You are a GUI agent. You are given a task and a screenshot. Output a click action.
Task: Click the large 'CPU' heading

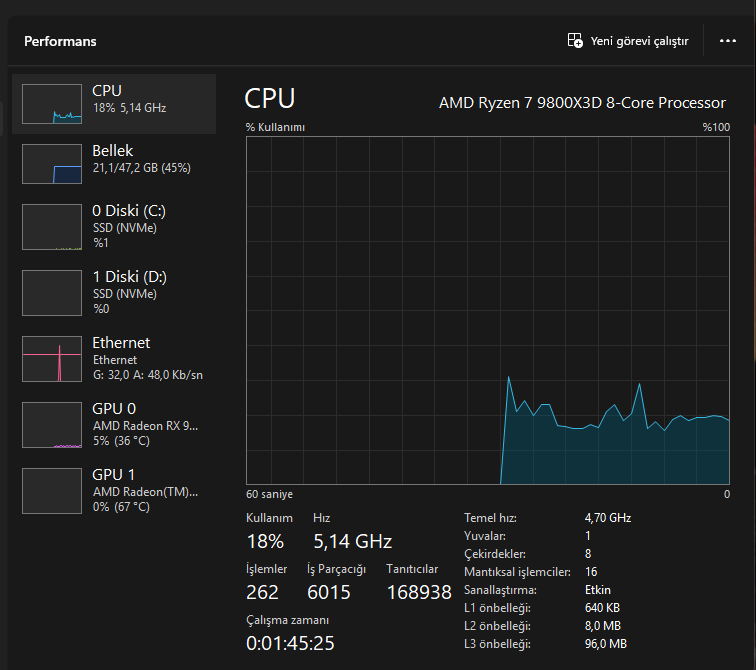click(270, 99)
